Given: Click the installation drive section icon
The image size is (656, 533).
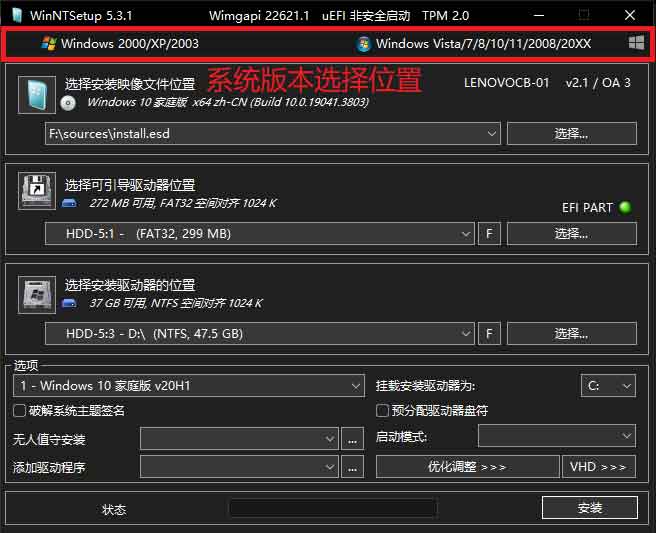Looking at the screenshot, I should (37, 295).
